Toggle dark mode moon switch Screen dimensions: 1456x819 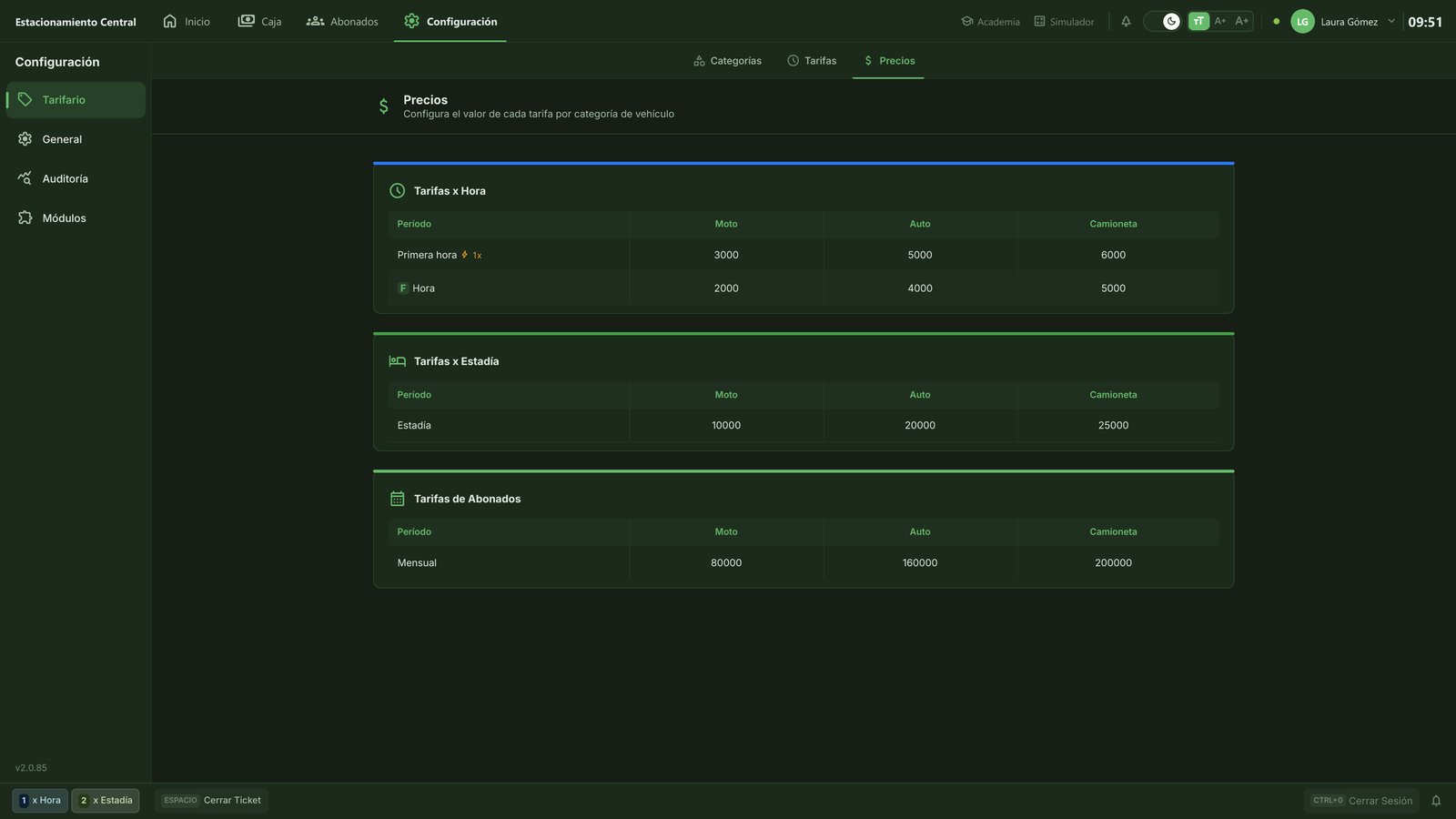1162,21
